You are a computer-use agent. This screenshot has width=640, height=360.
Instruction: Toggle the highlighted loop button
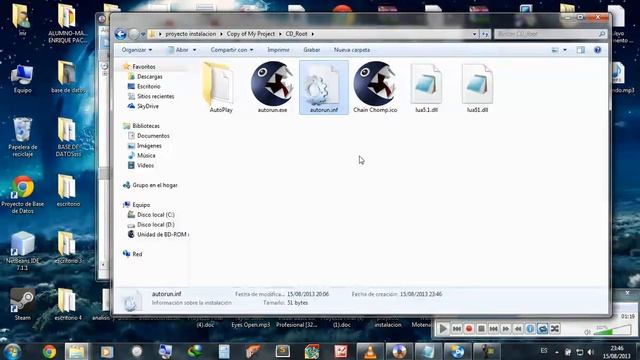tap(542, 329)
